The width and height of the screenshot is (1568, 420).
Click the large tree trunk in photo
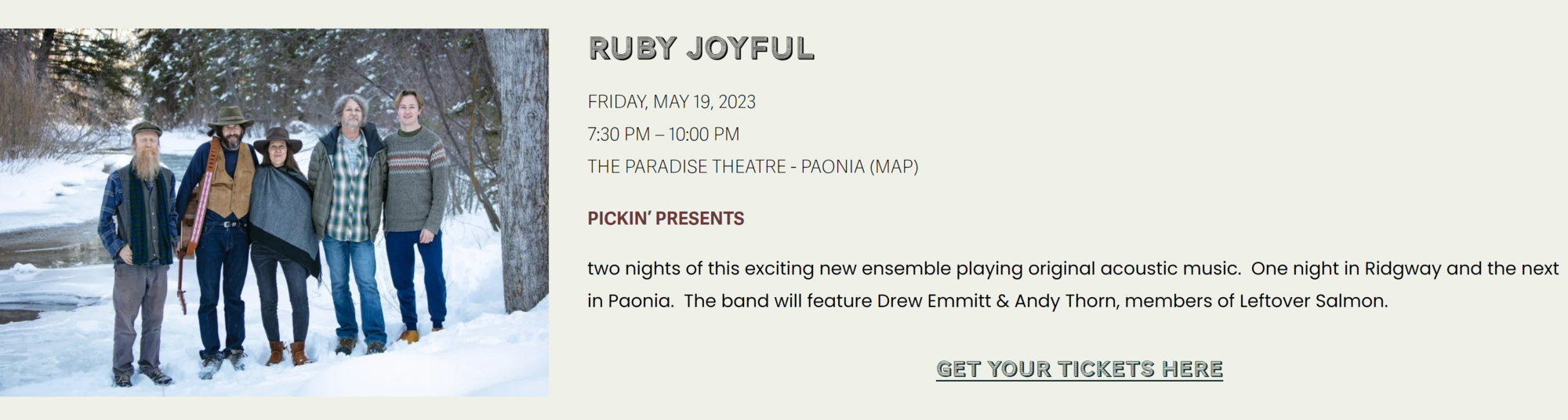(x=516, y=168)
